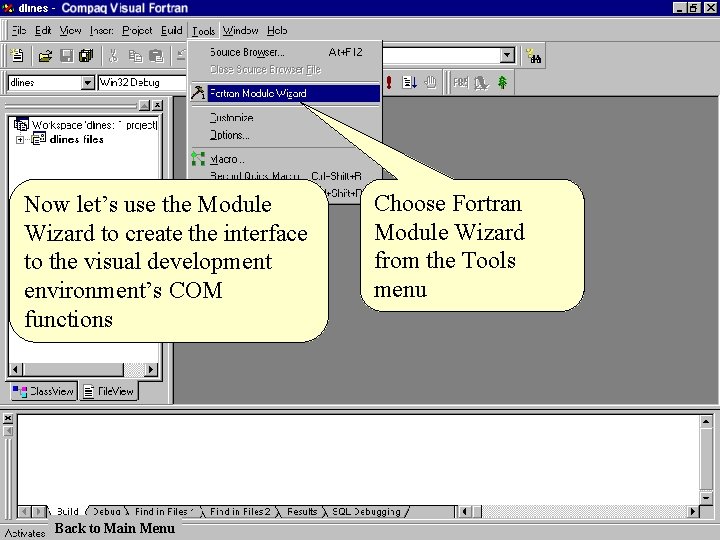Click workspace horizontal scrollbar right arrow

click(x=151, y=369)
